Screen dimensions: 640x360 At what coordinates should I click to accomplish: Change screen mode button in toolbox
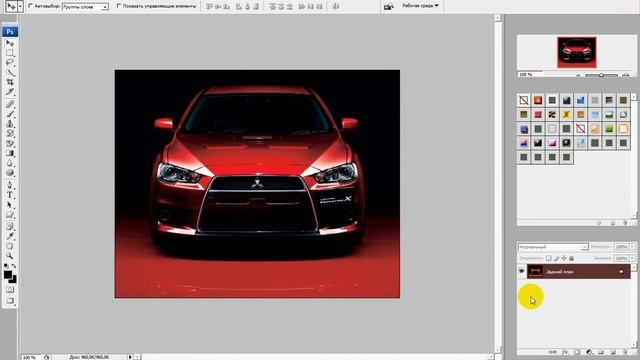point(10,301)
